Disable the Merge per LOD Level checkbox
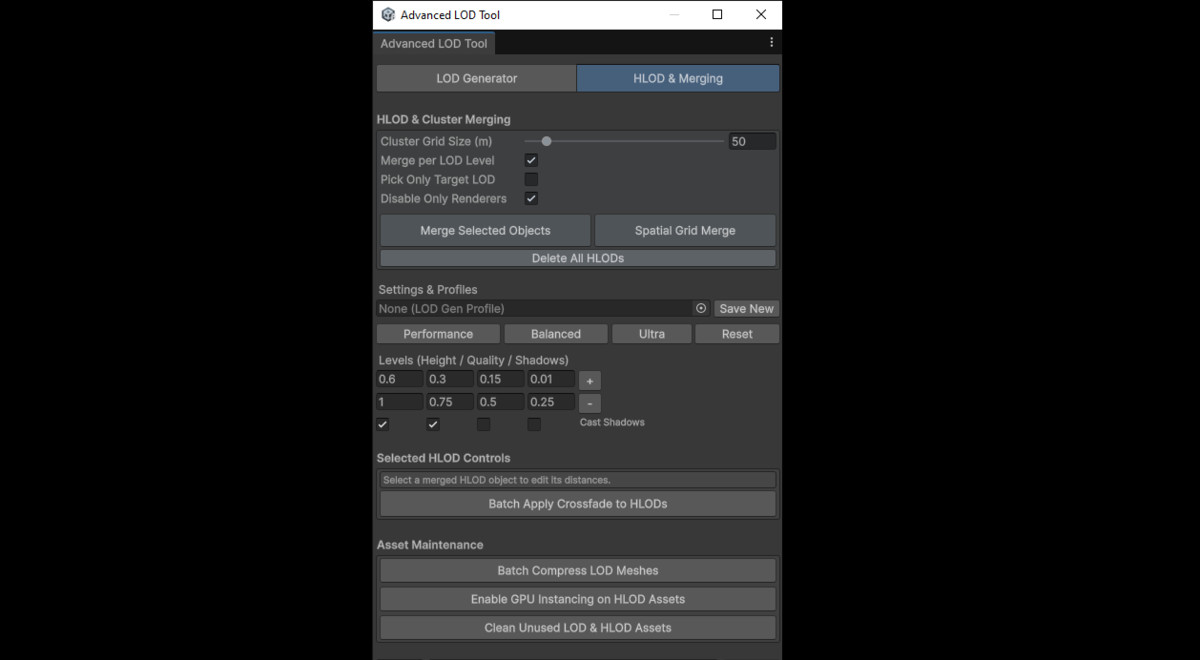Viewport: 1200px width, 660px height. (x=531, y=160)
